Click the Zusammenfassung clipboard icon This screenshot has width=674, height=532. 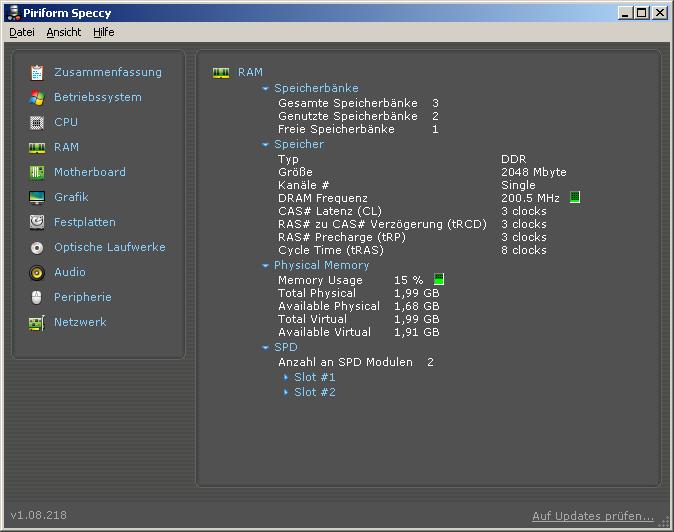pyautogui.click(x=37, y=72)
